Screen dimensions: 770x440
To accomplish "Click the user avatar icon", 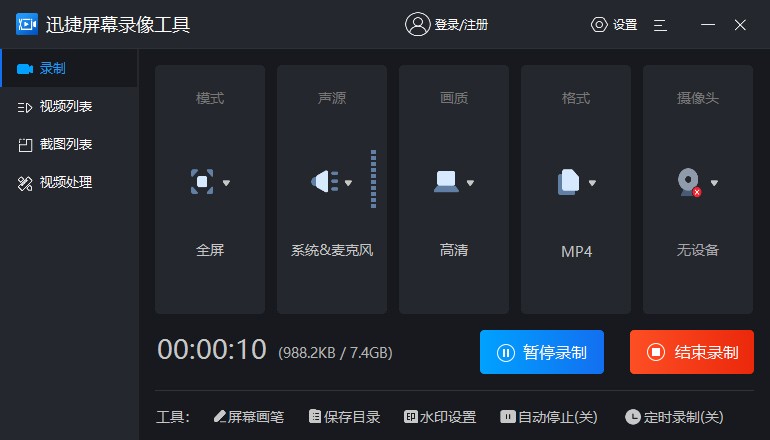I will click(x=417, y=24).
